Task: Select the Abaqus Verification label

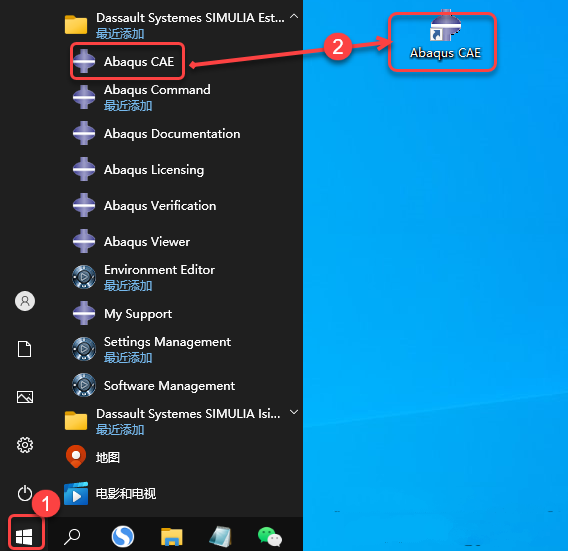Action: click(x=160, y=205)
